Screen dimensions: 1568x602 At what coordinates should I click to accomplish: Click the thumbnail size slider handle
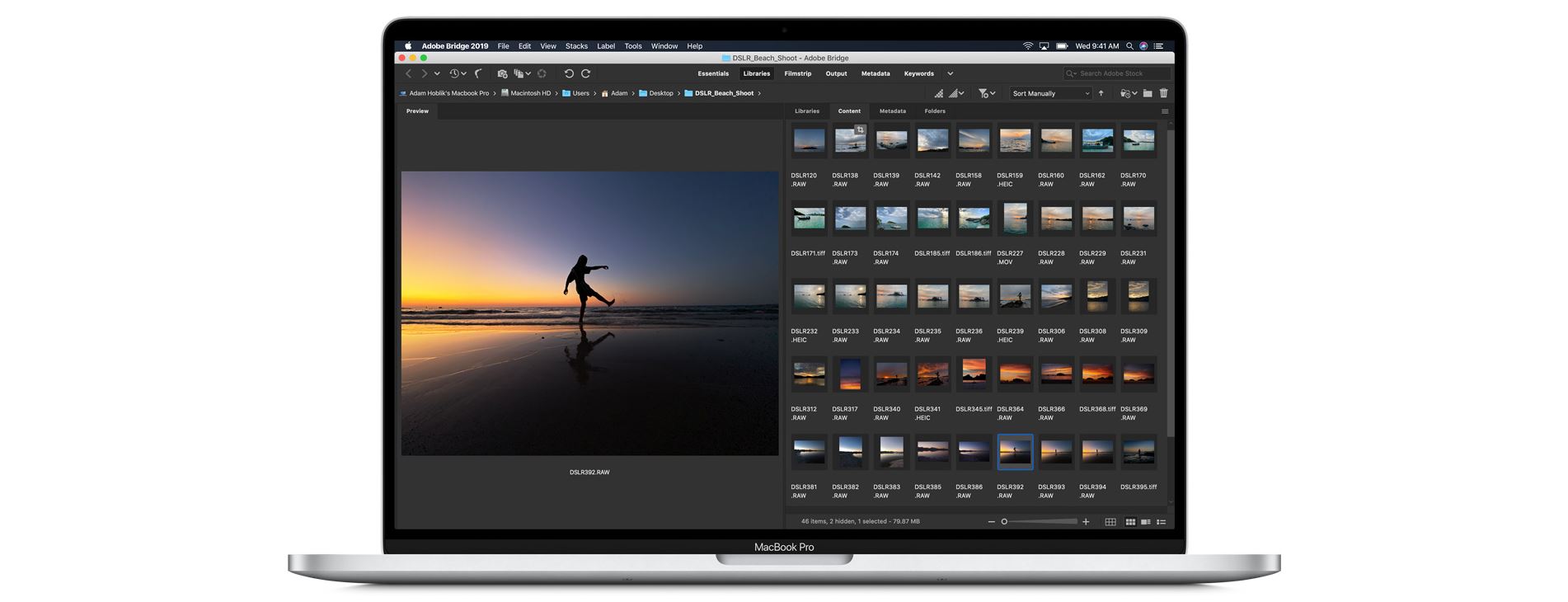tap(1004, 522)
